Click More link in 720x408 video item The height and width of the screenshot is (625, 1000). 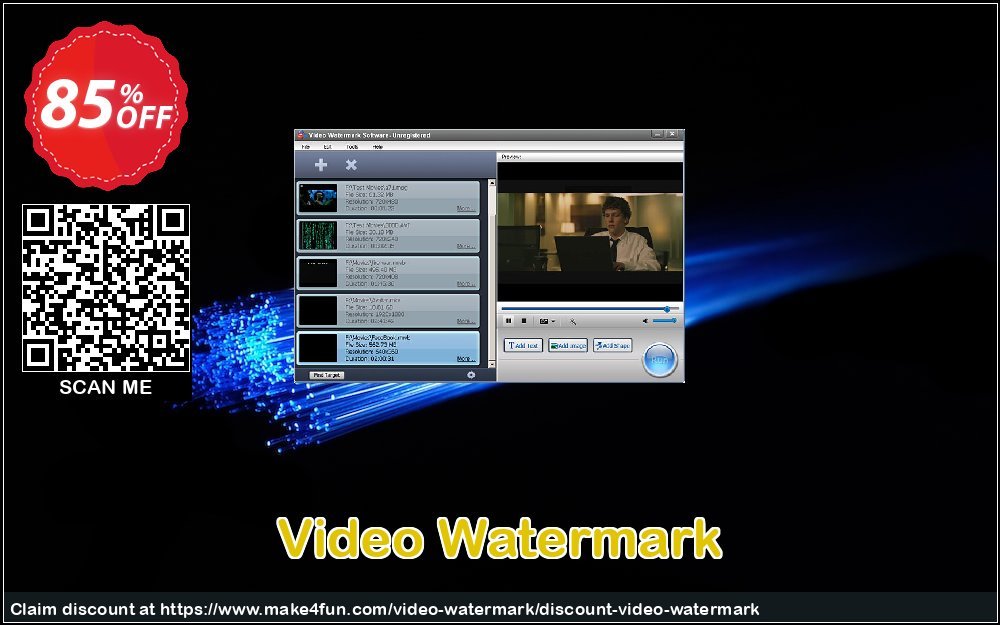466,284
